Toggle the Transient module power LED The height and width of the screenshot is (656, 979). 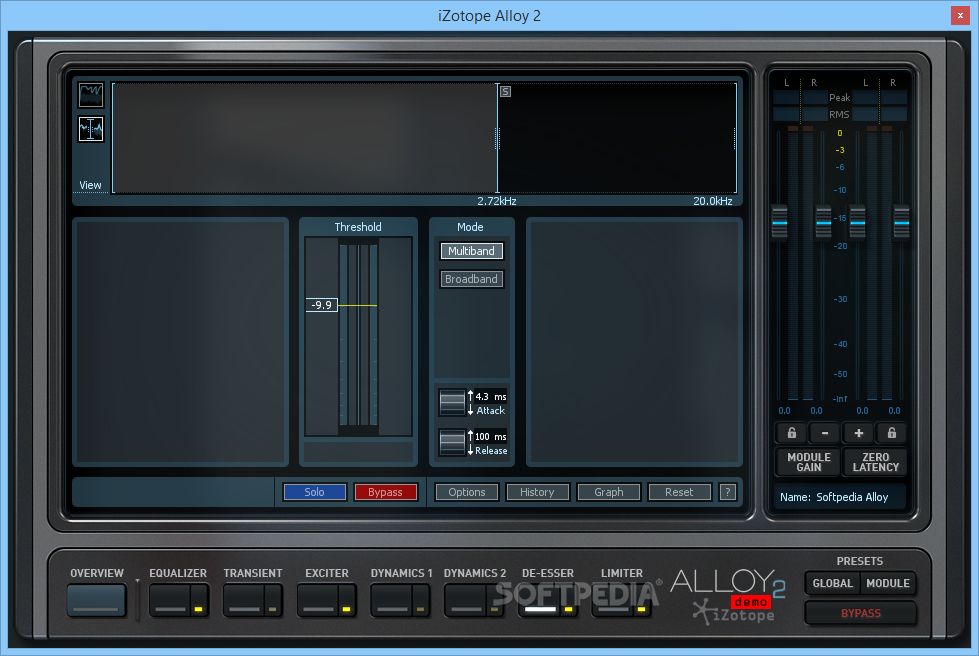pos(272,609)
